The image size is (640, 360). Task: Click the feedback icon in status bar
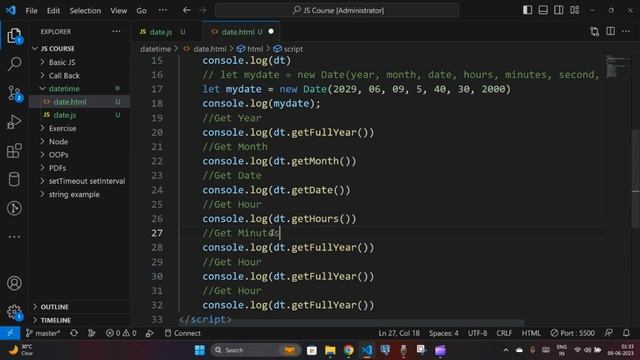pos(609,333)
